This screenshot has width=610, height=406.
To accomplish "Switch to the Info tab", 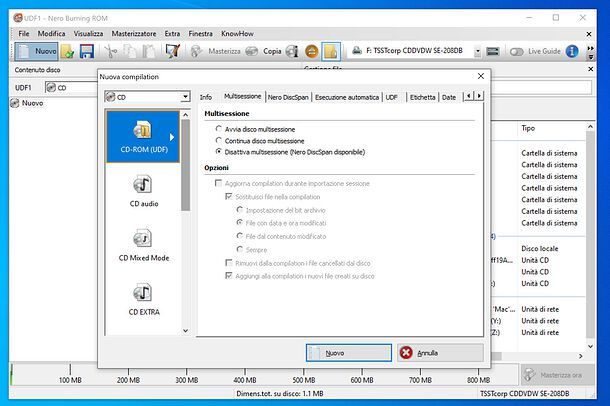I will [206, 97].
